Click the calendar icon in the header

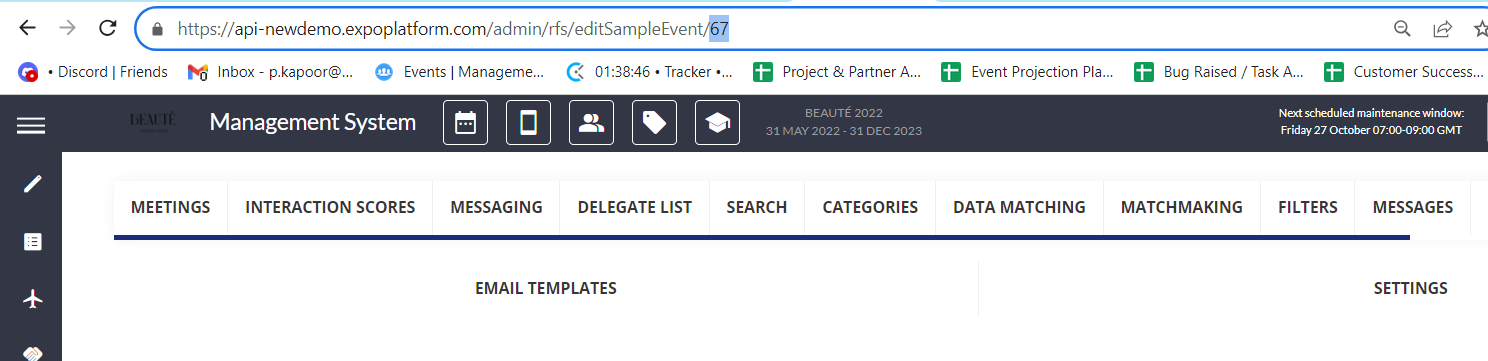tap(465, 123)
